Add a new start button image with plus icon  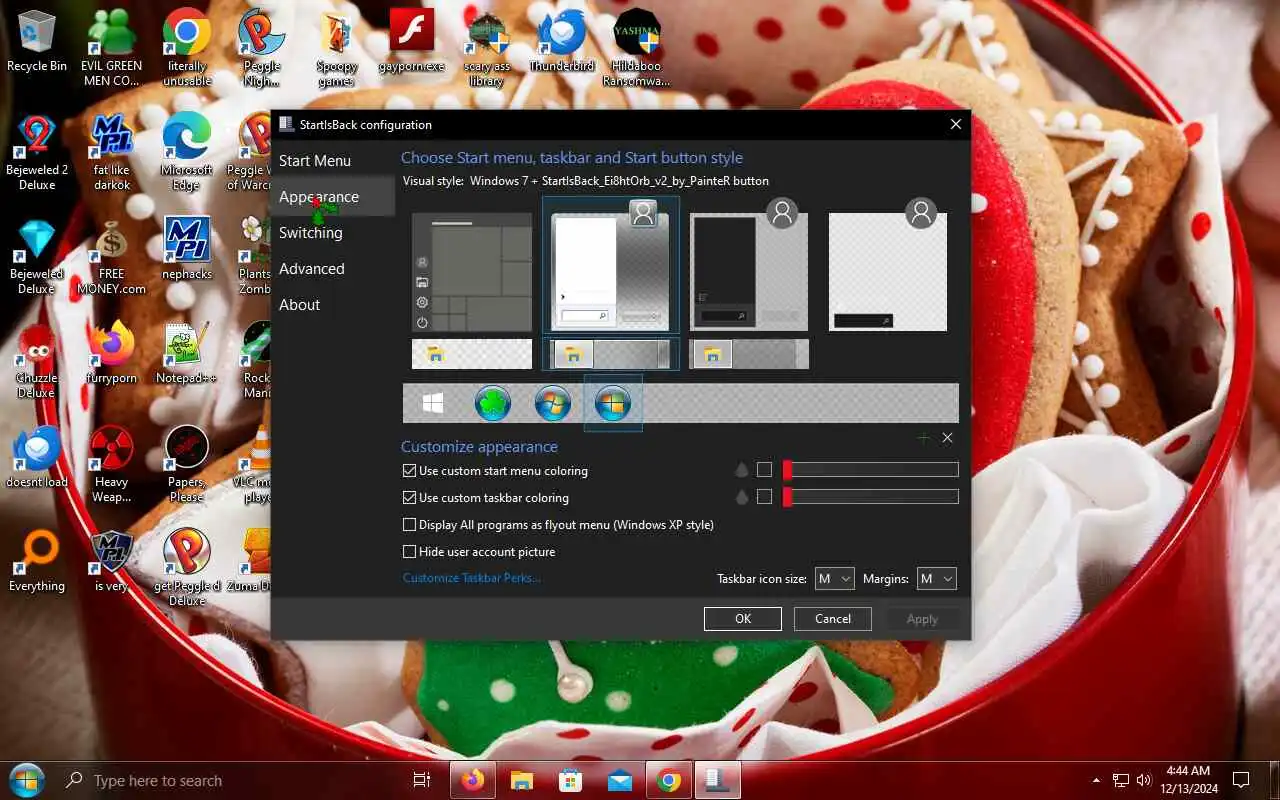(923, 438)
